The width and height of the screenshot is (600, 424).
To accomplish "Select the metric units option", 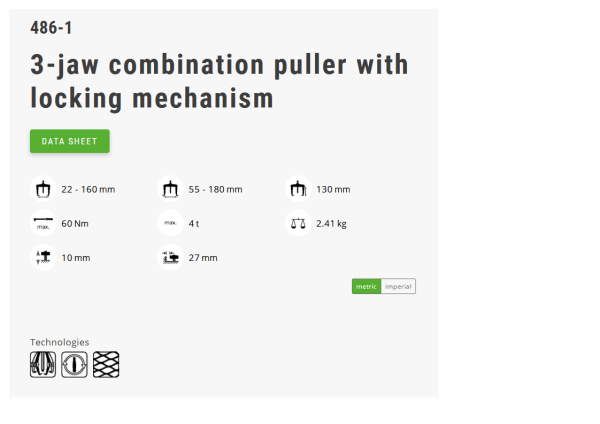I will click(366, 286).
